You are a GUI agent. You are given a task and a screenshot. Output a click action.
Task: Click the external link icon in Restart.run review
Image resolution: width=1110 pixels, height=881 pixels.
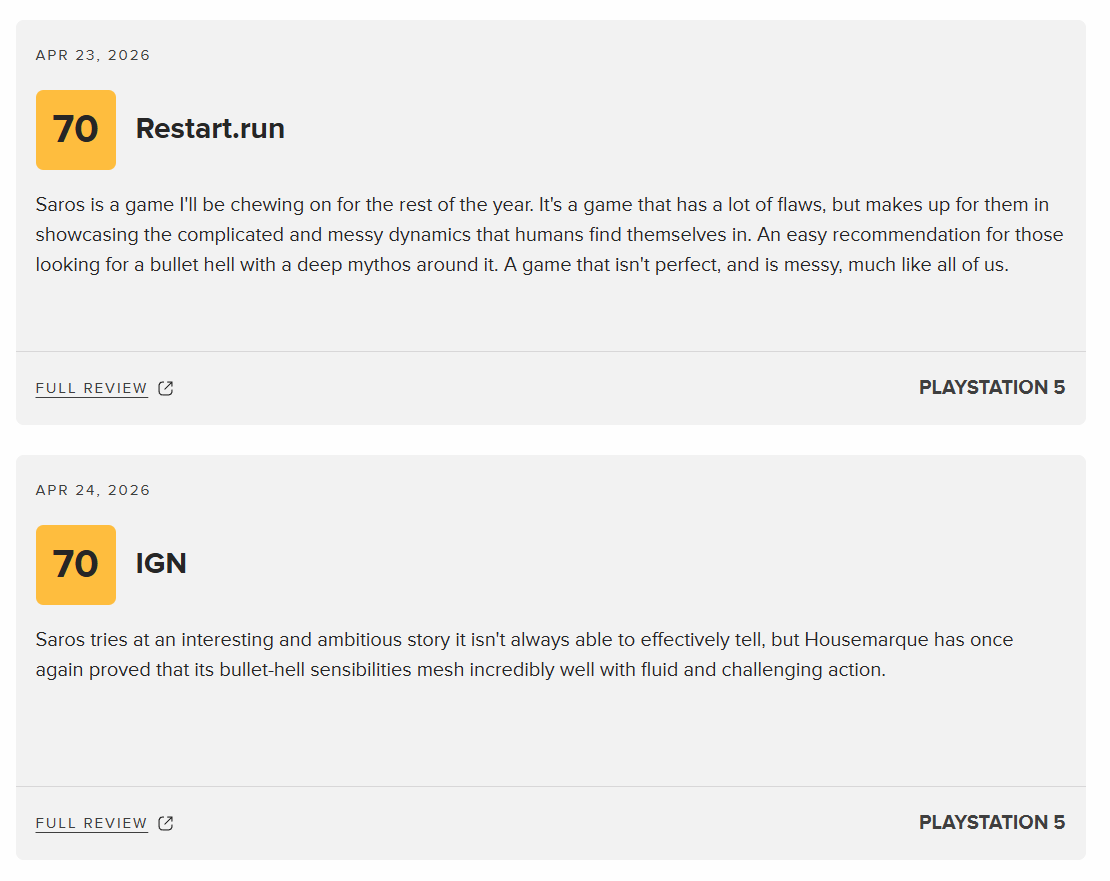166,388
